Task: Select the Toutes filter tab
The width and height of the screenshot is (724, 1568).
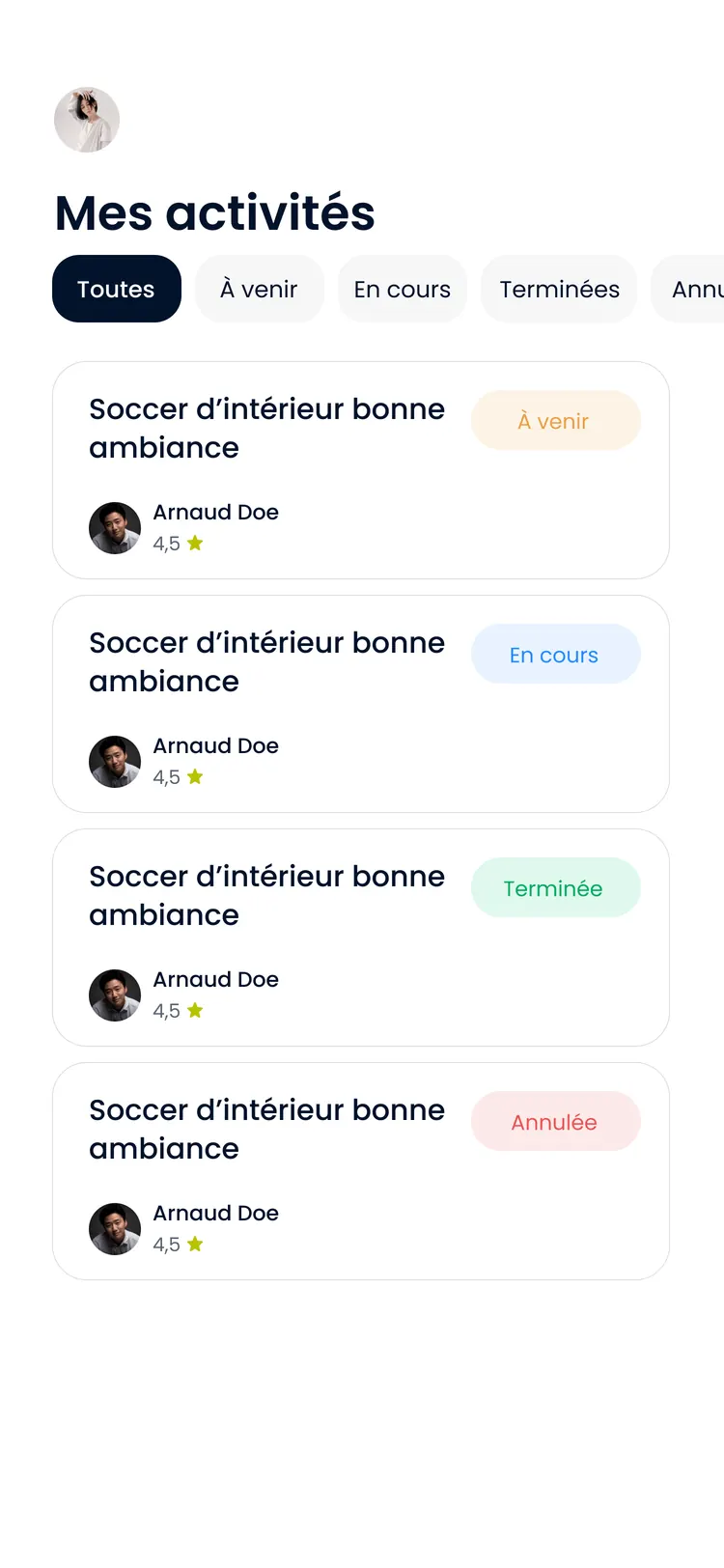Action: tap(117, 289)
